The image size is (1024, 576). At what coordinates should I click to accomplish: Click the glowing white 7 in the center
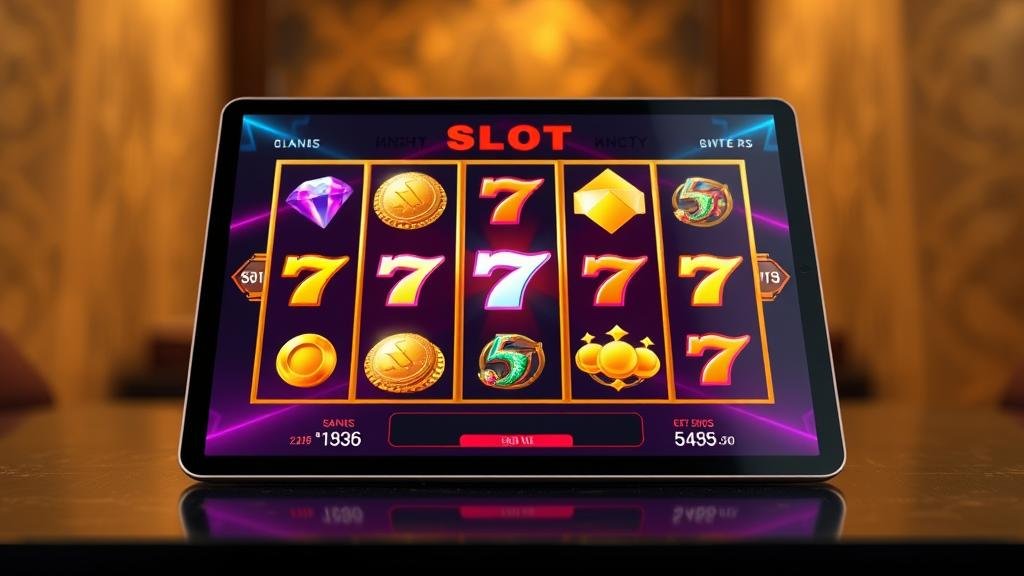(x=511, y=280)
